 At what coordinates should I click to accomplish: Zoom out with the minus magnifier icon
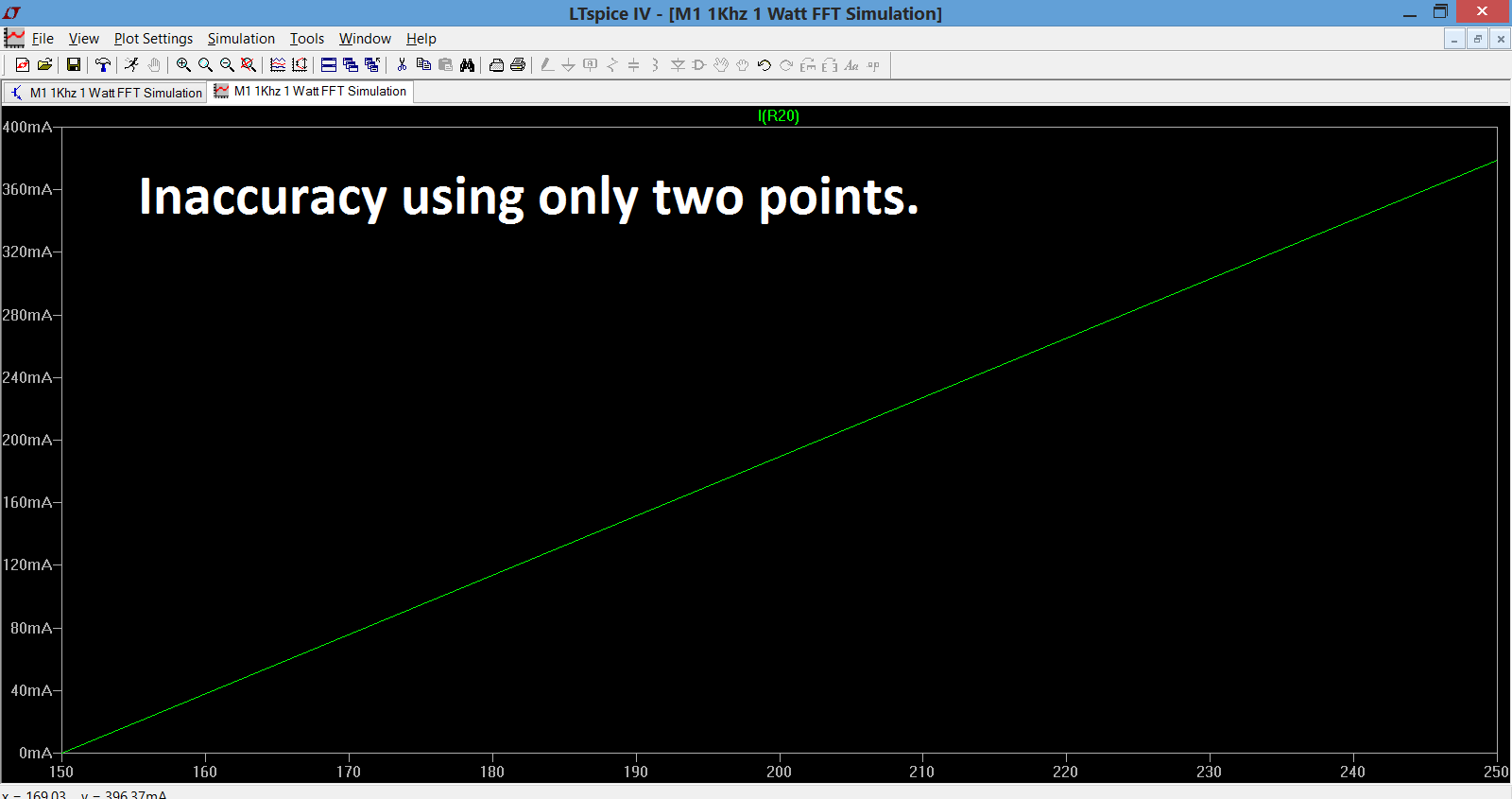227,64
